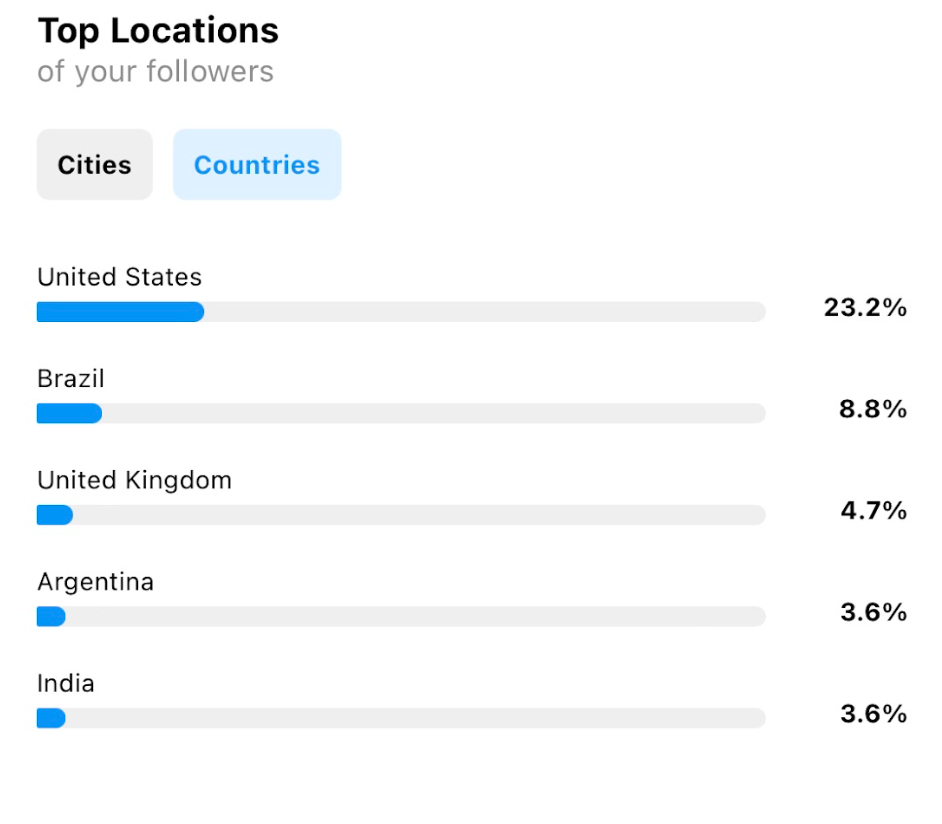Viewport: 942px width, 824px height.
Task: Select the United Kingdom label
Action: pyautogui.click(x=135, y=480)
